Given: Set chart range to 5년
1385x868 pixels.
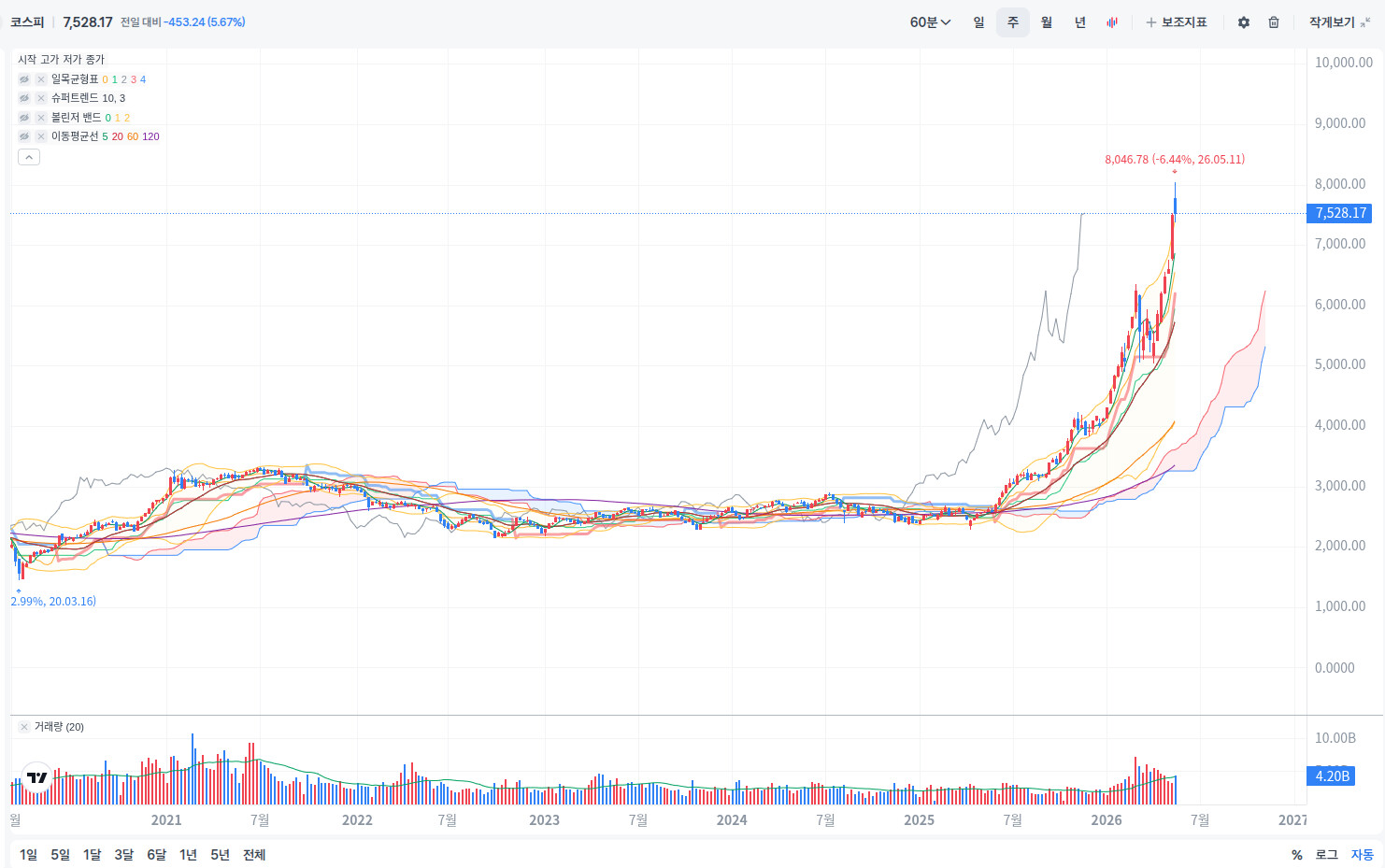Looking at the screenshot, I should point(220,855).
